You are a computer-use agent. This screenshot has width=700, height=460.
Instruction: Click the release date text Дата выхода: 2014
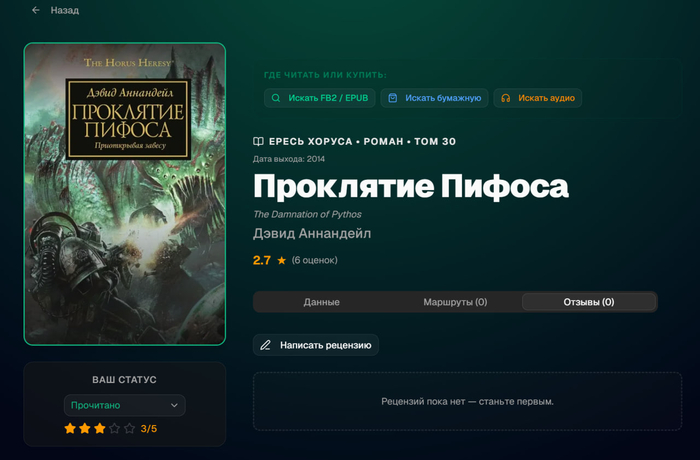pos(289,159)
